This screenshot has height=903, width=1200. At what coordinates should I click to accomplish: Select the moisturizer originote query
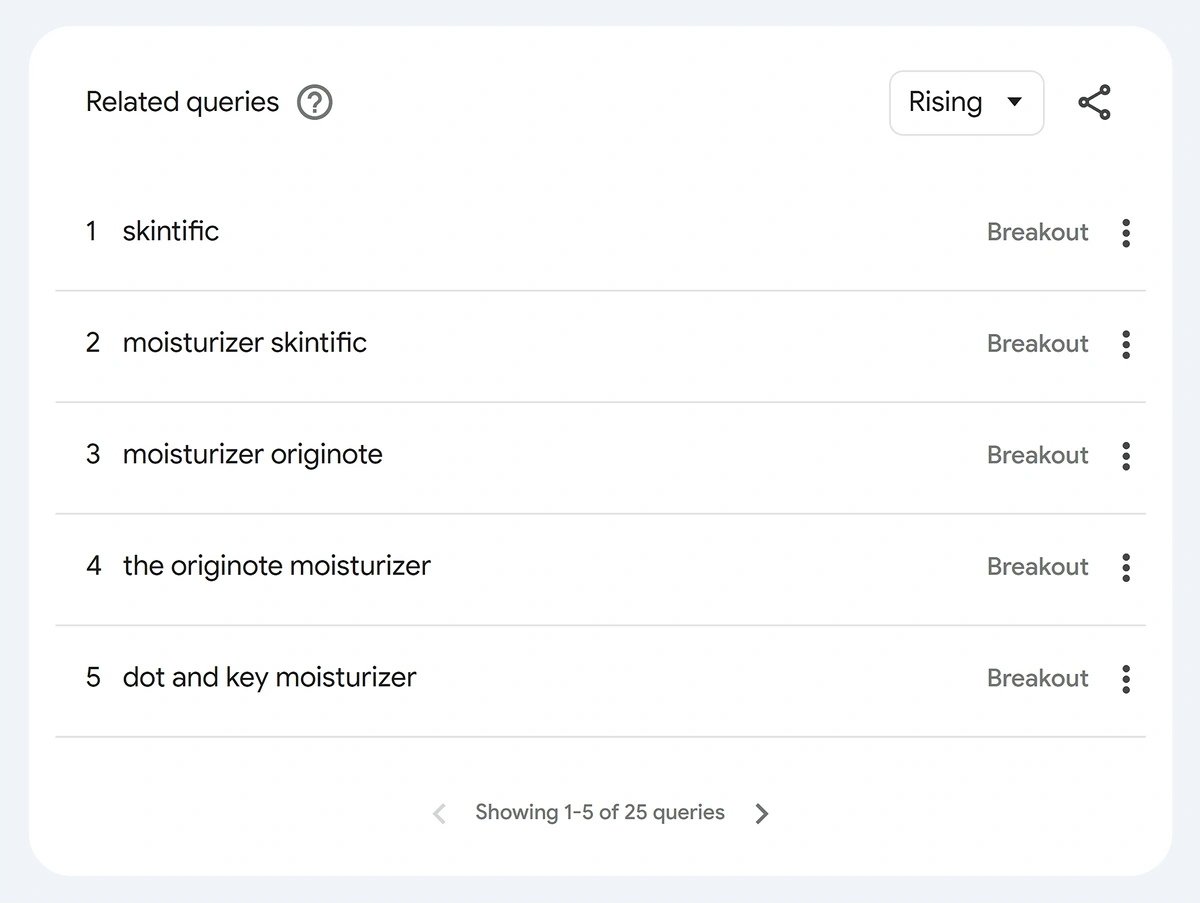coord(252,455)
